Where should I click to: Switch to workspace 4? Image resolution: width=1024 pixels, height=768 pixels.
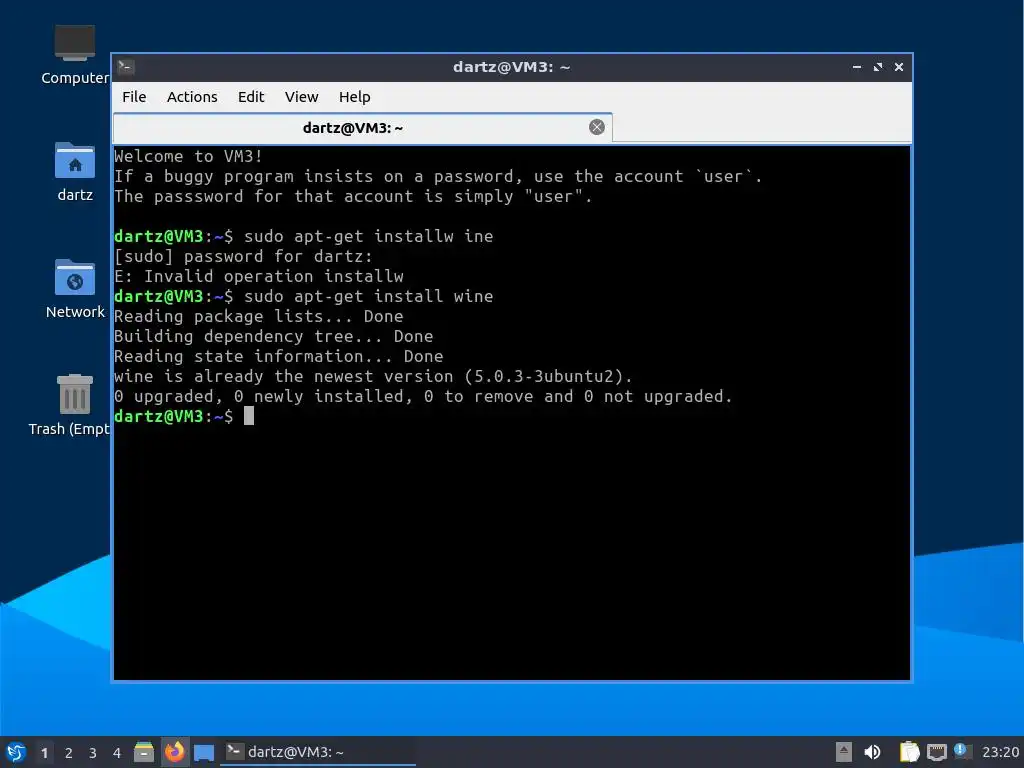coord(117,753)
